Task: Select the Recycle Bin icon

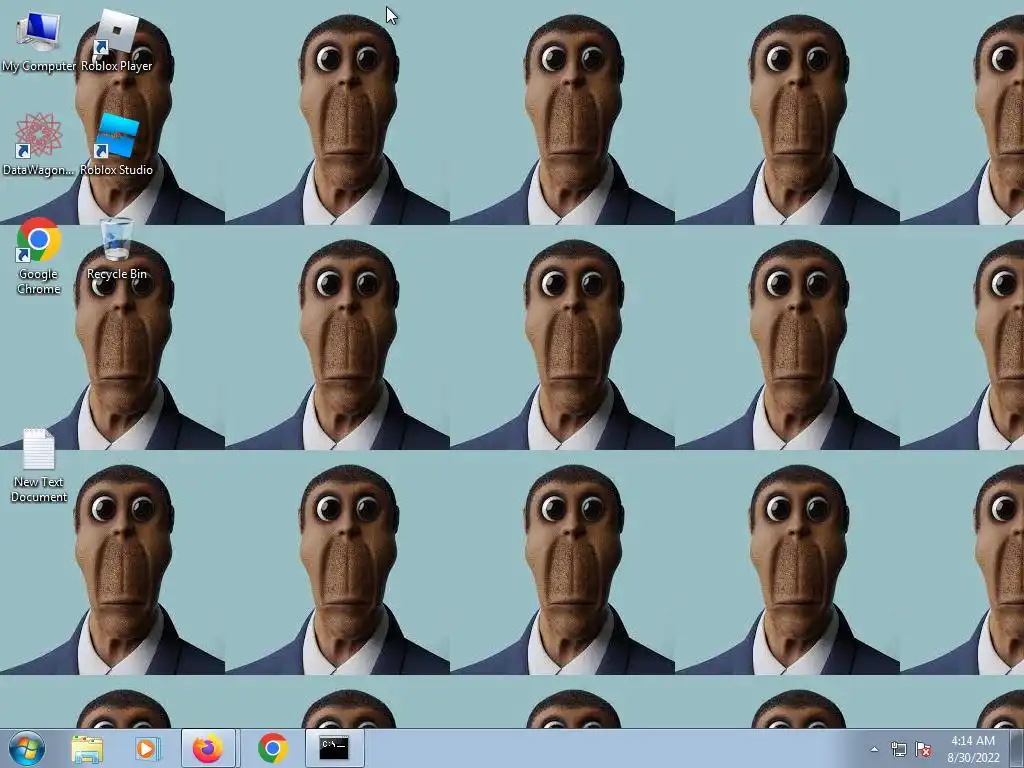Action: (x=117, y=249)
